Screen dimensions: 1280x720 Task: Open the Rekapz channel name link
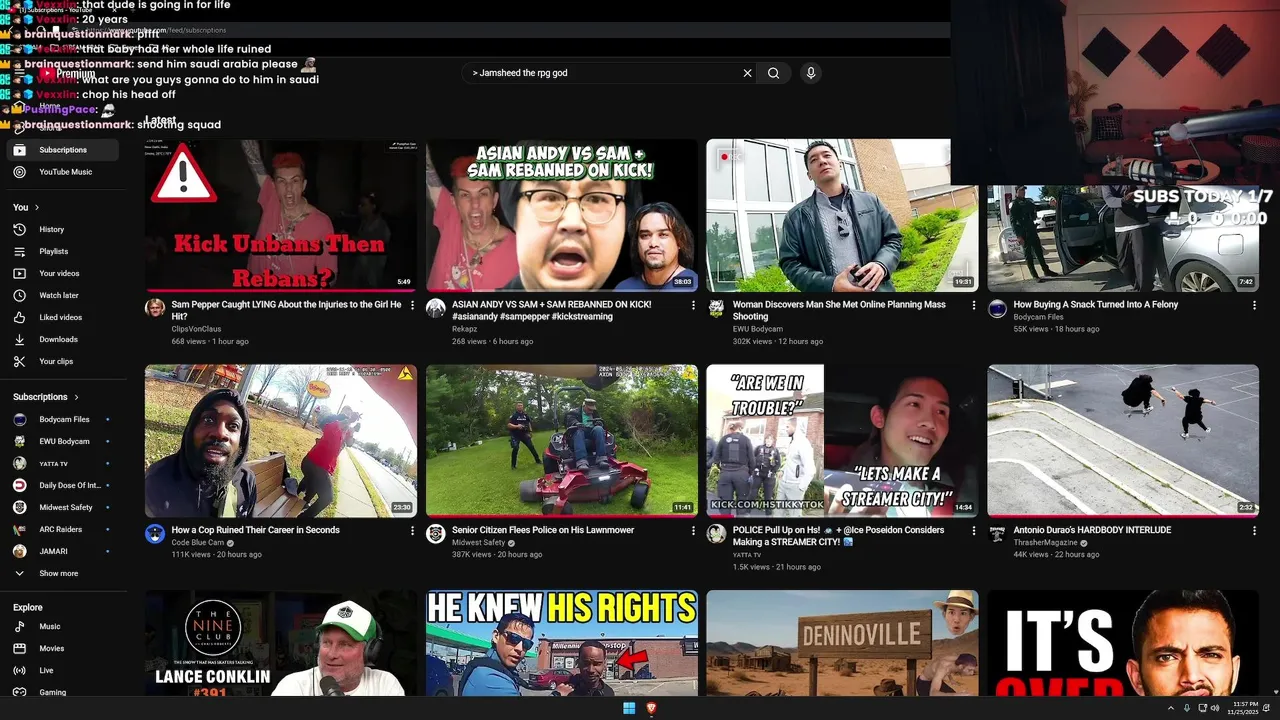(x=465, y=329)
